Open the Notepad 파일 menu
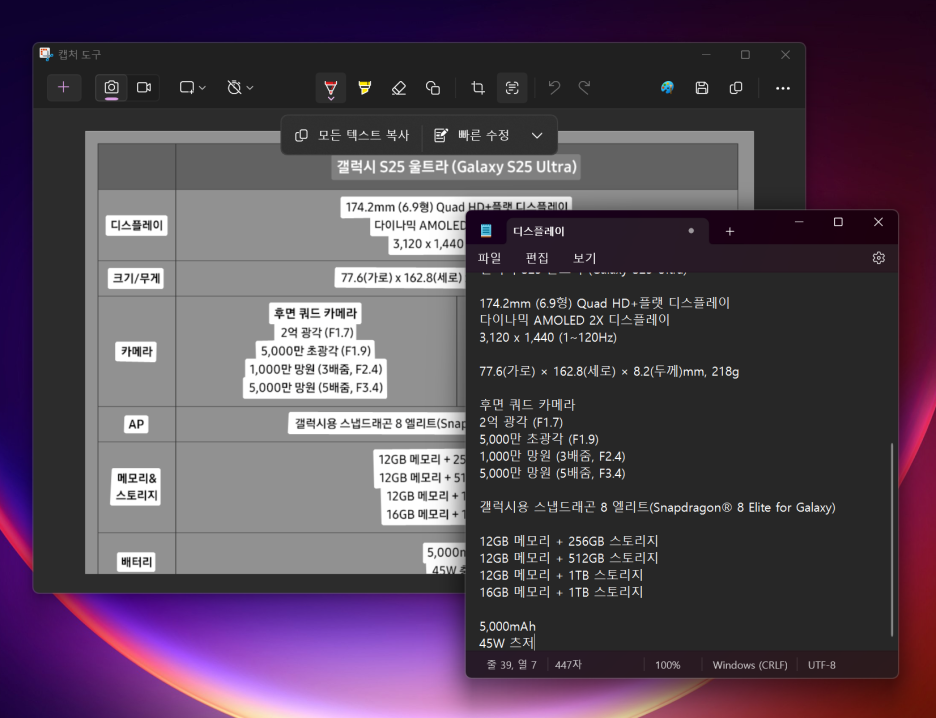The height and width of the screenshot is (718, 936). 489,258
